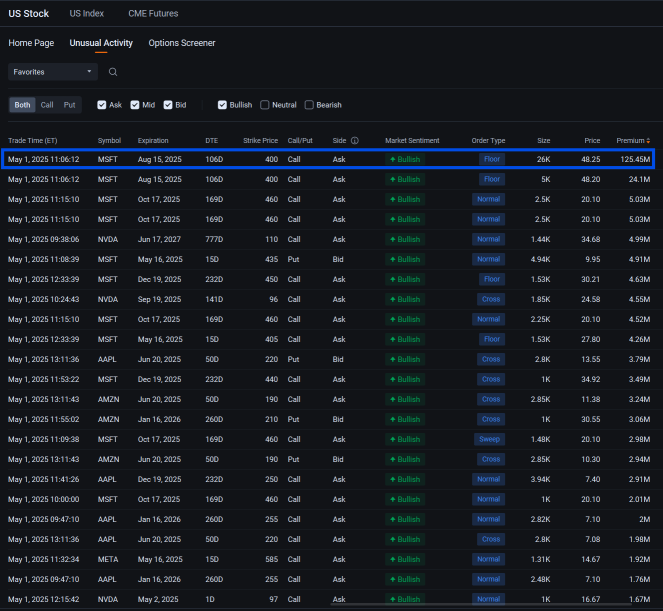Image resolution: width=663 pixels, height=611 pixels.
Task: Click NVDA in the Jun 17, 2027 row
Action: [108, 239]
